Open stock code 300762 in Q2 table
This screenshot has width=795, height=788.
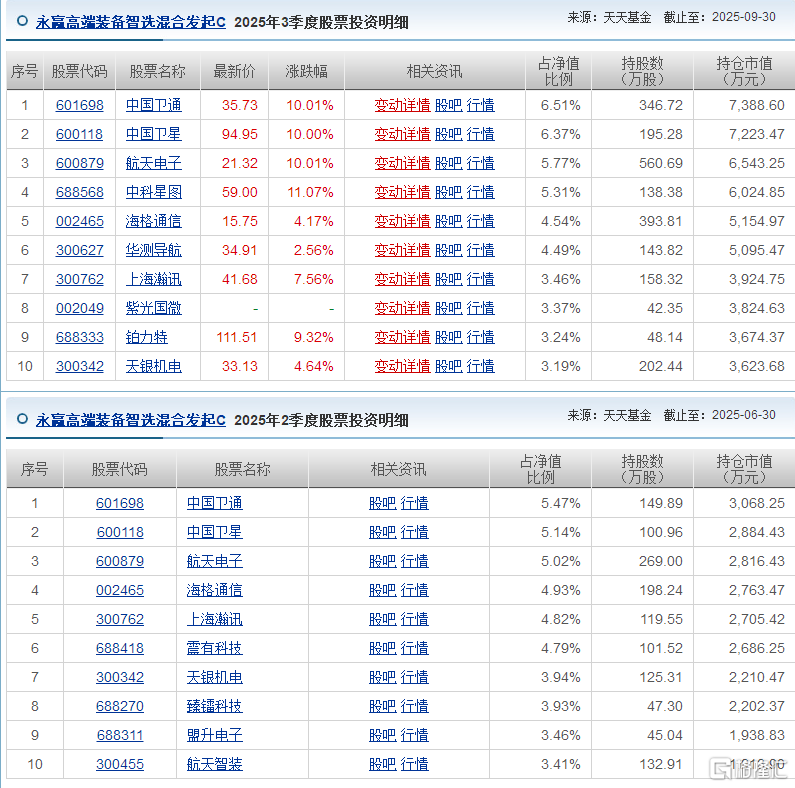click(120, 619)
